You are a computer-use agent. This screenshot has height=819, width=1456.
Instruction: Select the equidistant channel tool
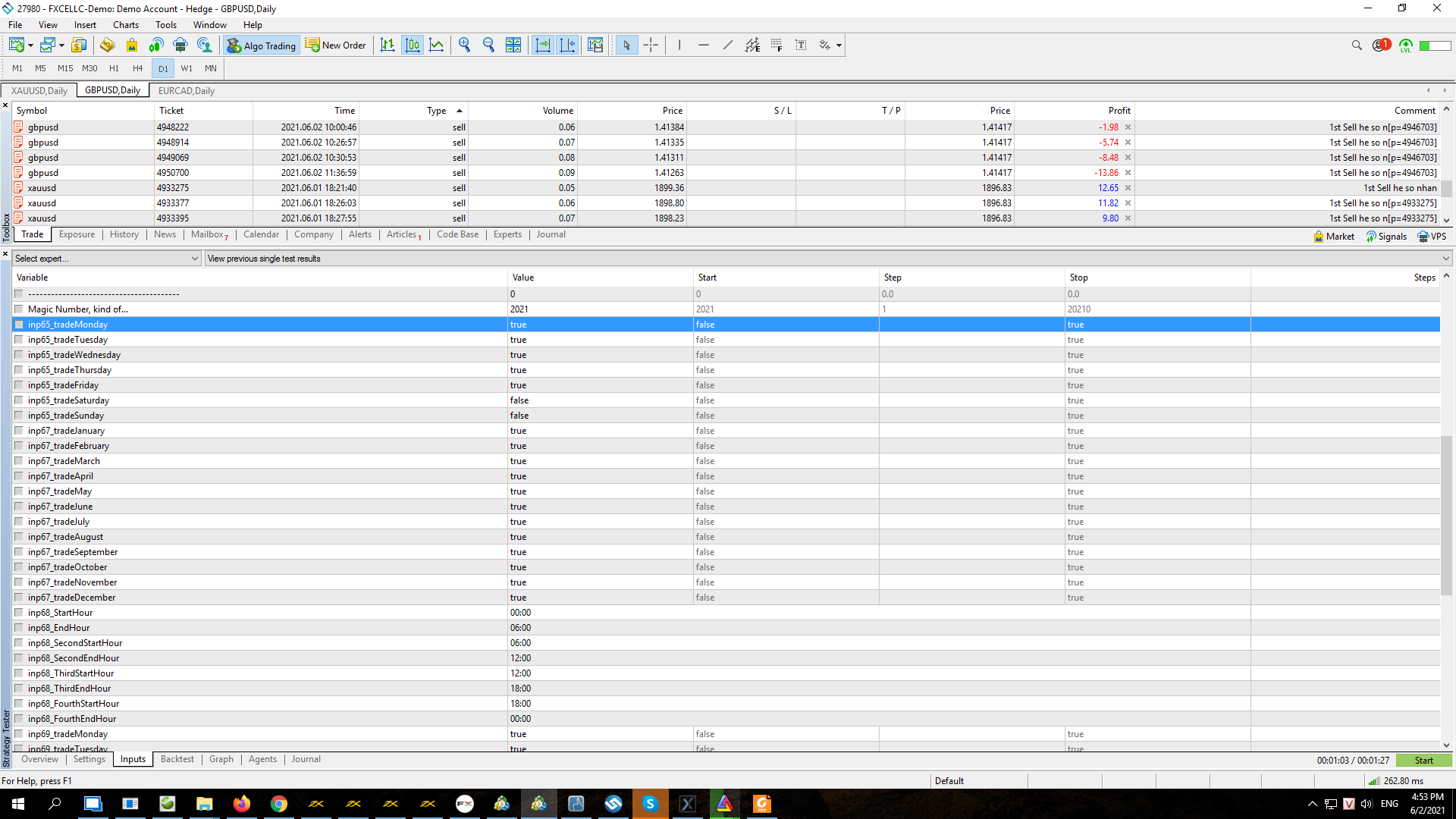[752, 45]
